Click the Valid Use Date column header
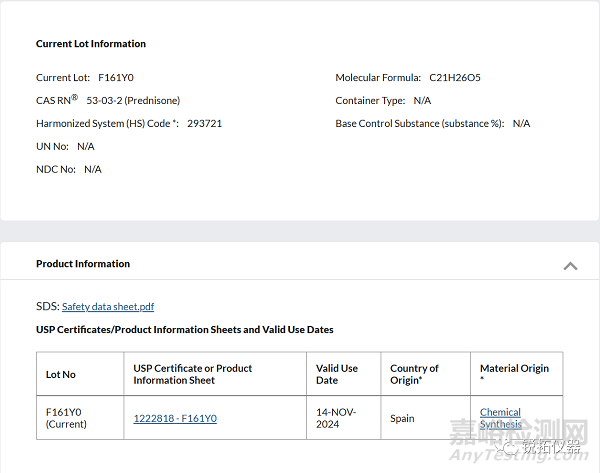This screenshot has width=600, height=473. (x=337, y=374)
